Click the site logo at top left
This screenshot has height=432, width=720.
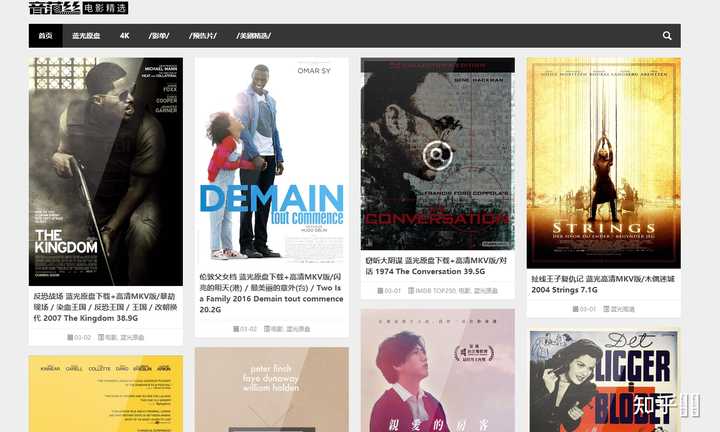(x=78, y=8)
